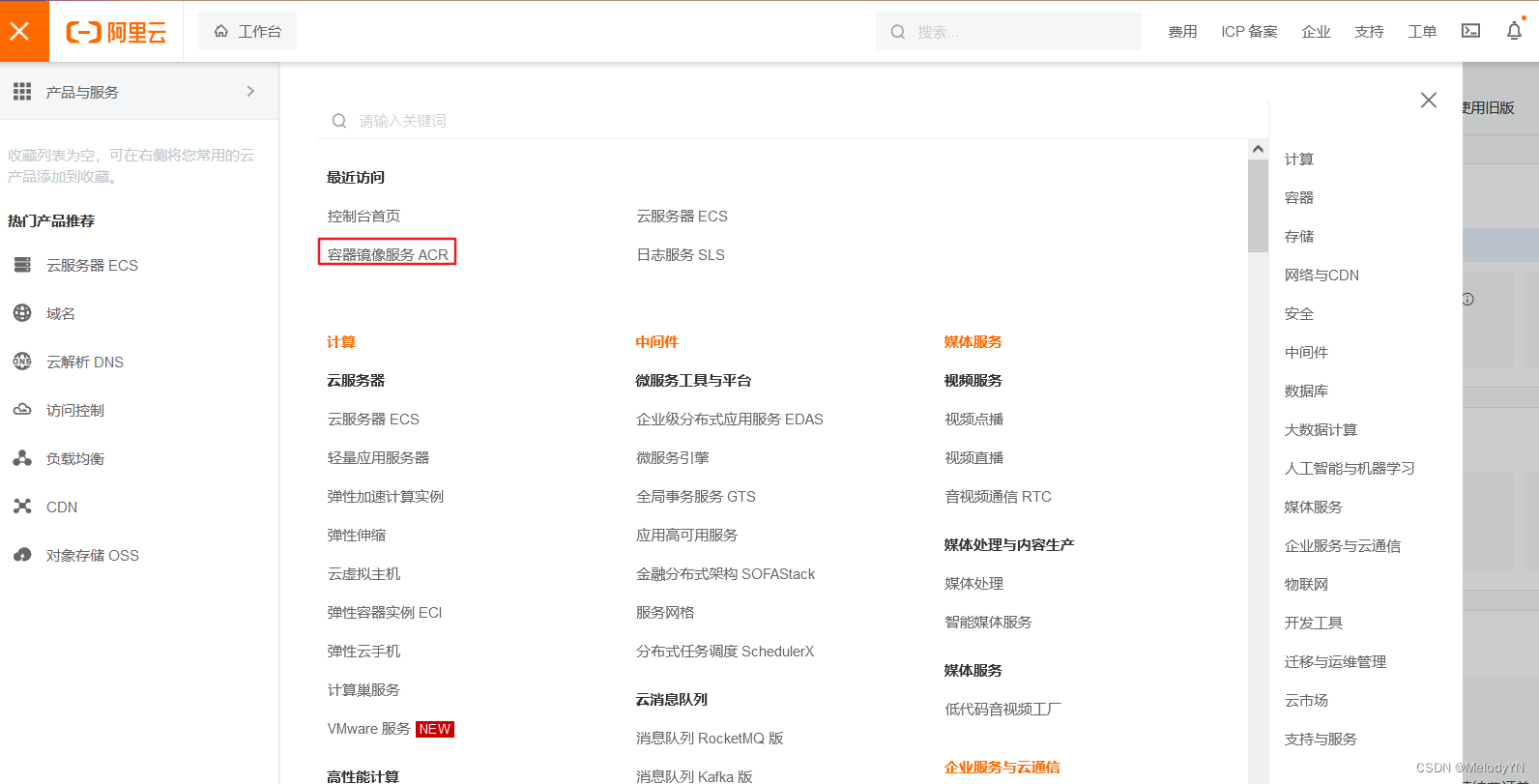Open 消息队列 RocketMQ 版 link
Viewport: 1539px width, 784px height.
point(710,738)
